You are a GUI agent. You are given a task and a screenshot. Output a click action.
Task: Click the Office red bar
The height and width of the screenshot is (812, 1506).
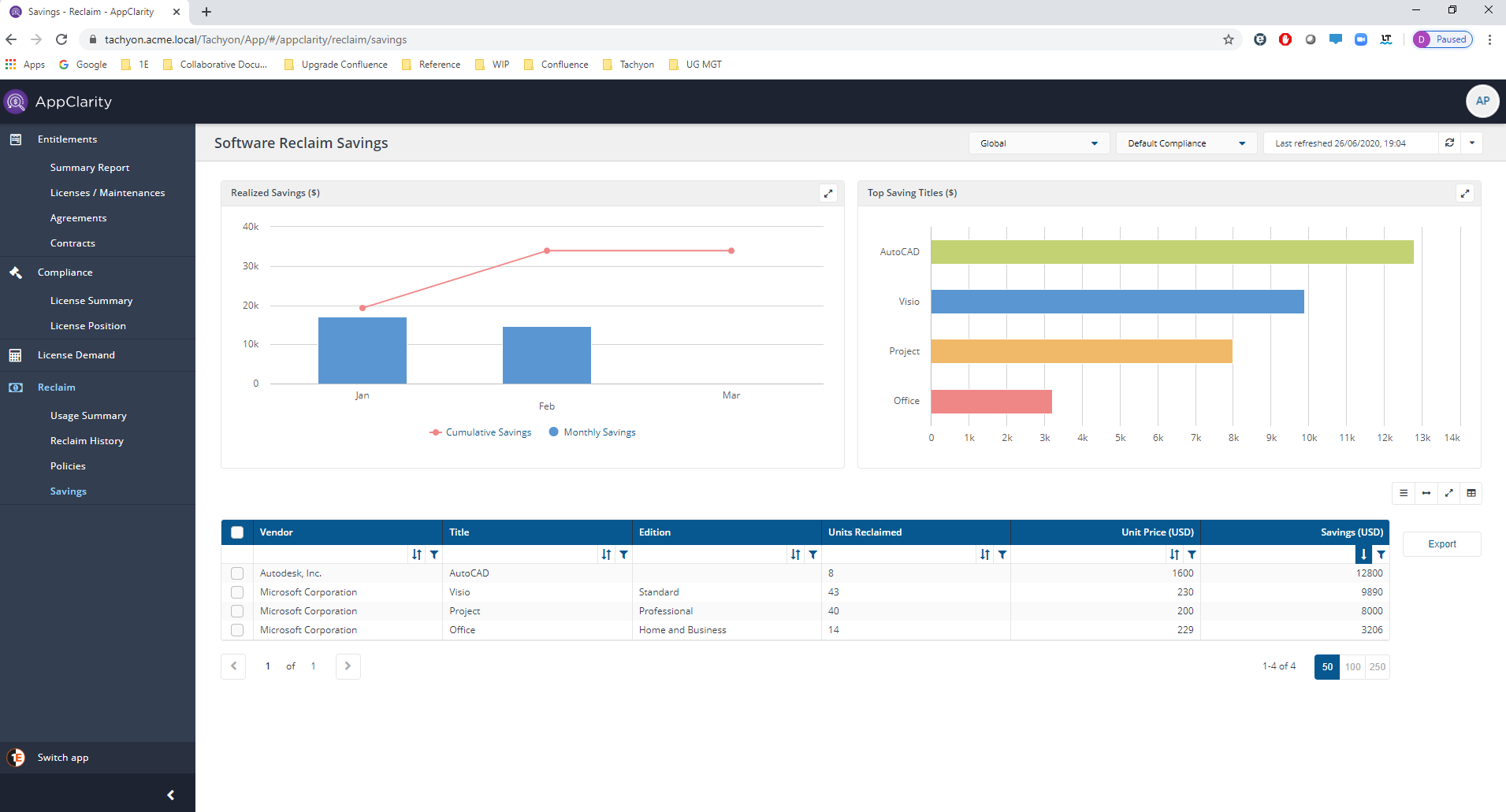[991, 401]
